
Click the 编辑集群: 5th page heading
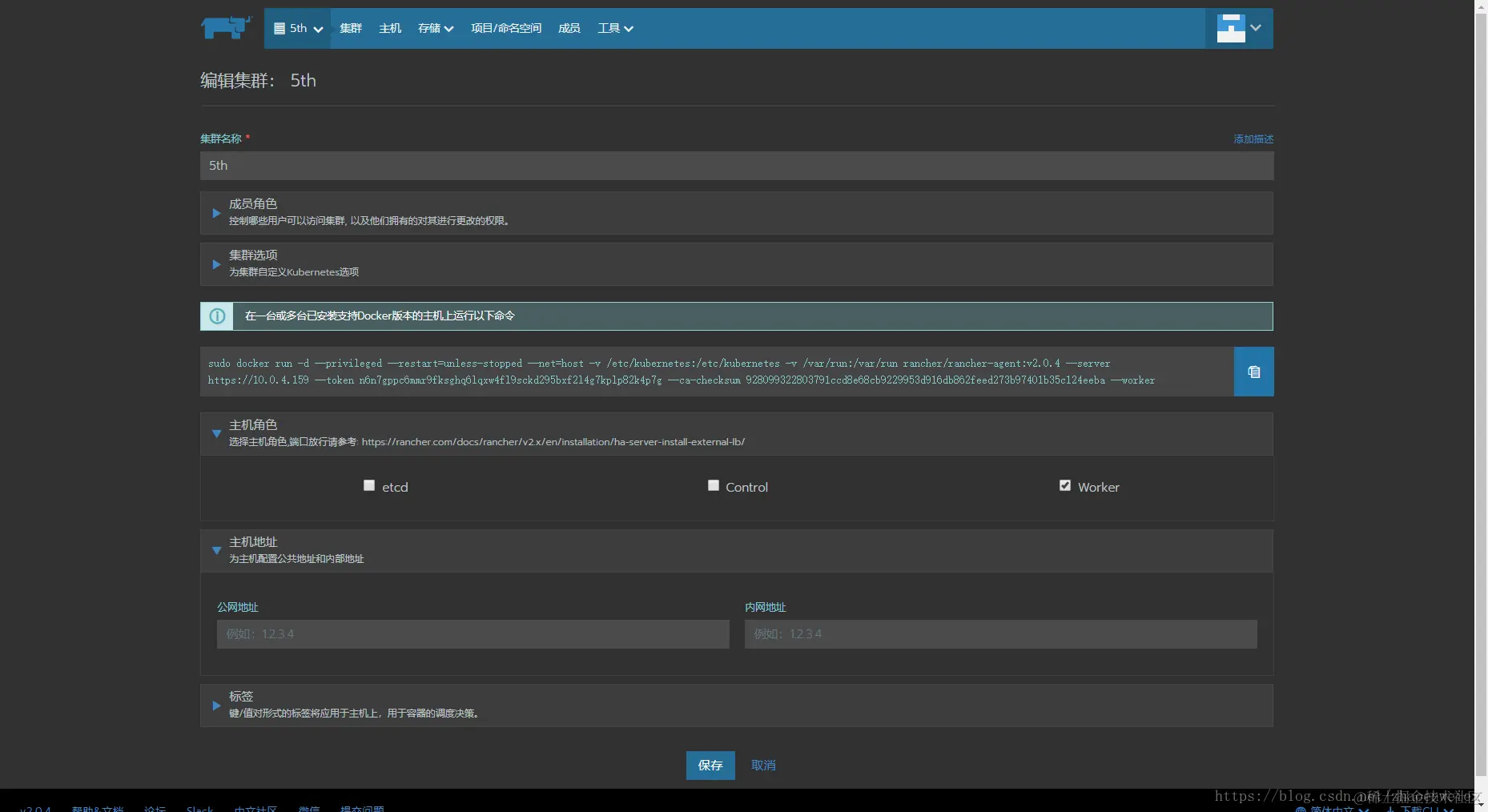[258, 80]
